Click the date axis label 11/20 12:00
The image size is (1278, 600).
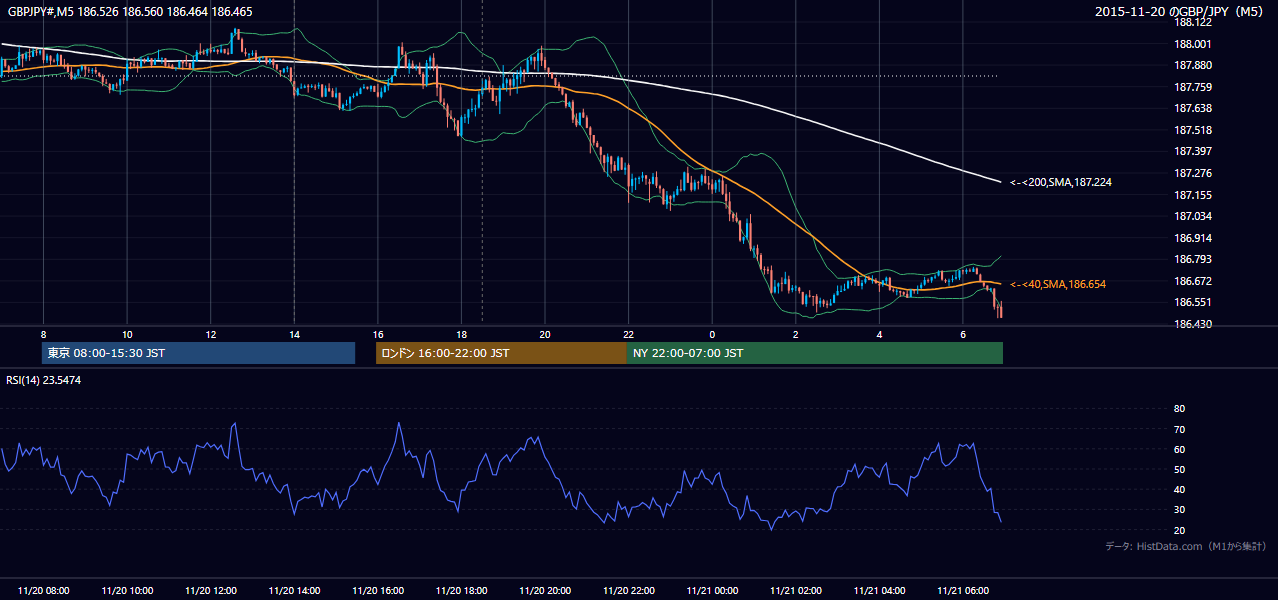click(211, 590)
